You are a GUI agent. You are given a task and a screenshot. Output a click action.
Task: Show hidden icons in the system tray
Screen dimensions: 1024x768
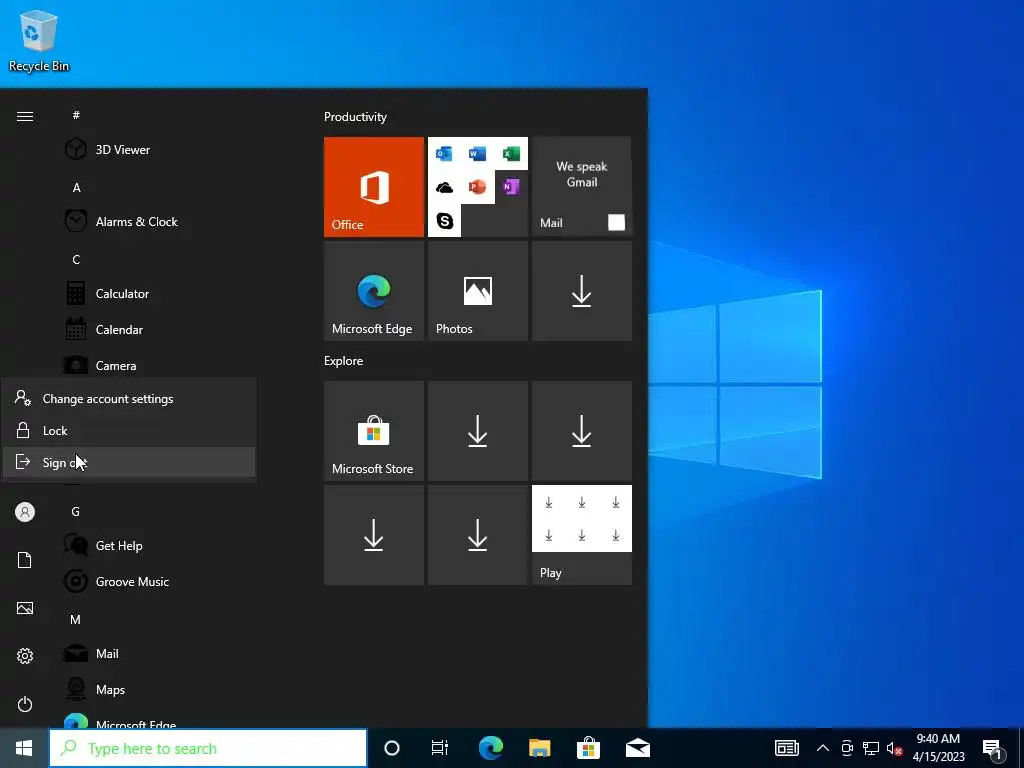click(x=823, y=748)
